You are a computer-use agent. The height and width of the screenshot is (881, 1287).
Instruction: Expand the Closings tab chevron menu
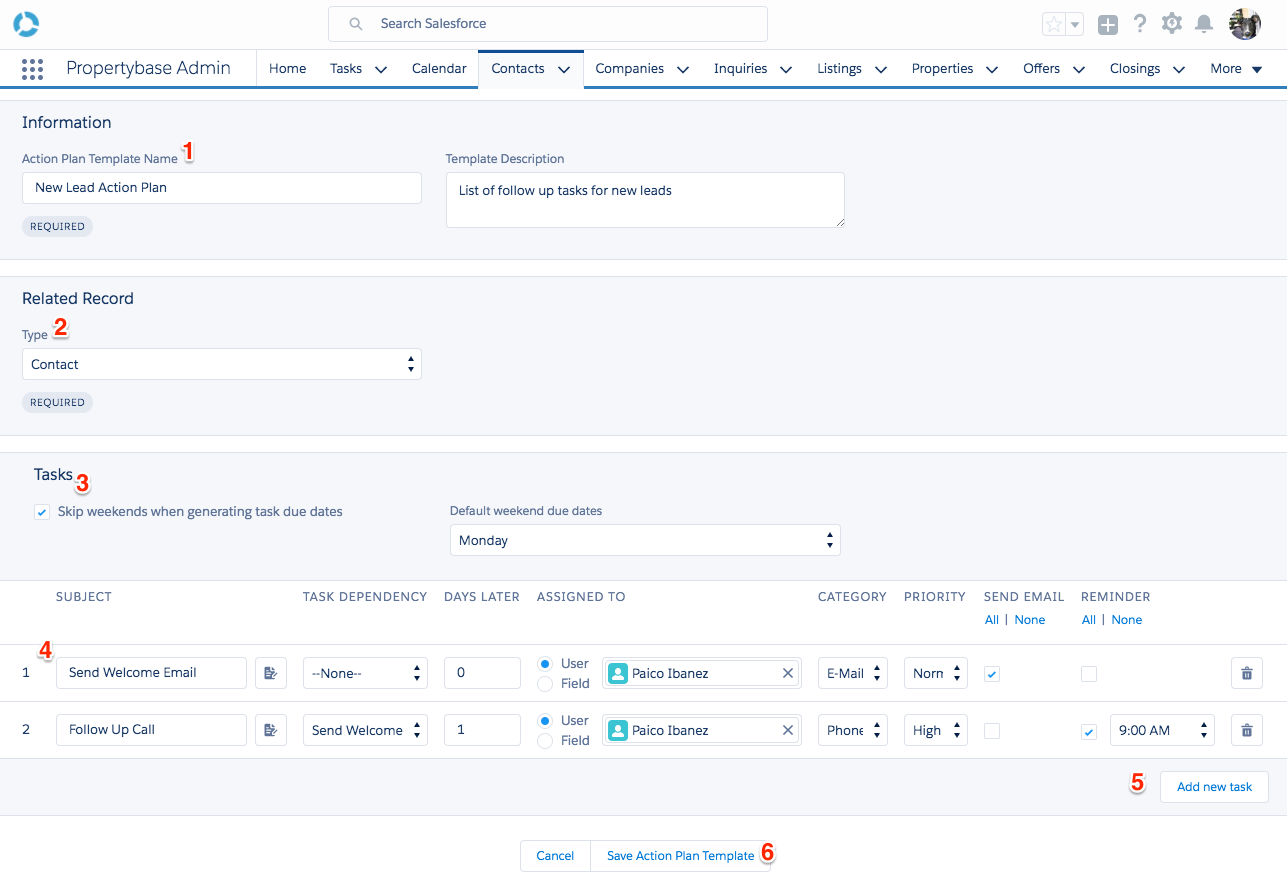tap(1179, 70)
